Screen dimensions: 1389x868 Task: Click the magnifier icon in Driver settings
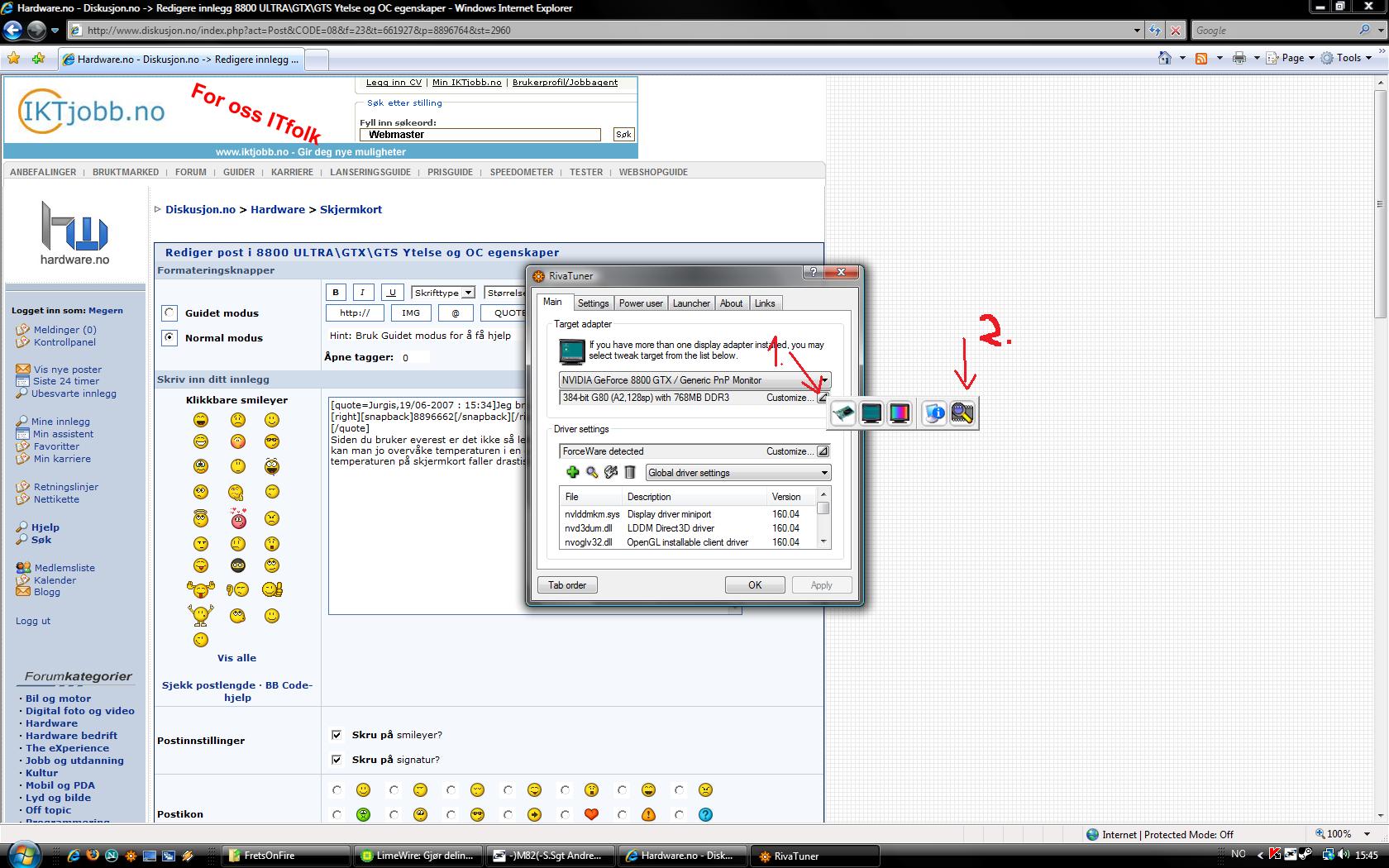pyautogui.click(x=592, y=472)
